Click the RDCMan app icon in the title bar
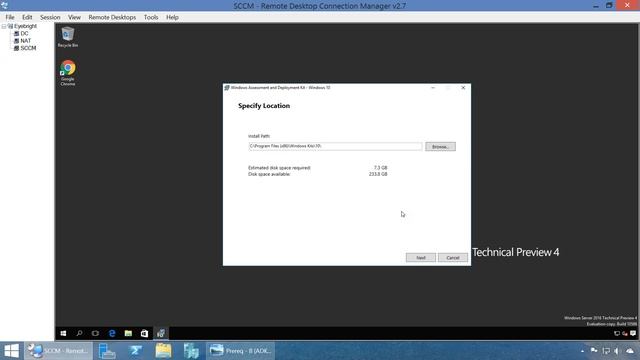 (4, 5)
